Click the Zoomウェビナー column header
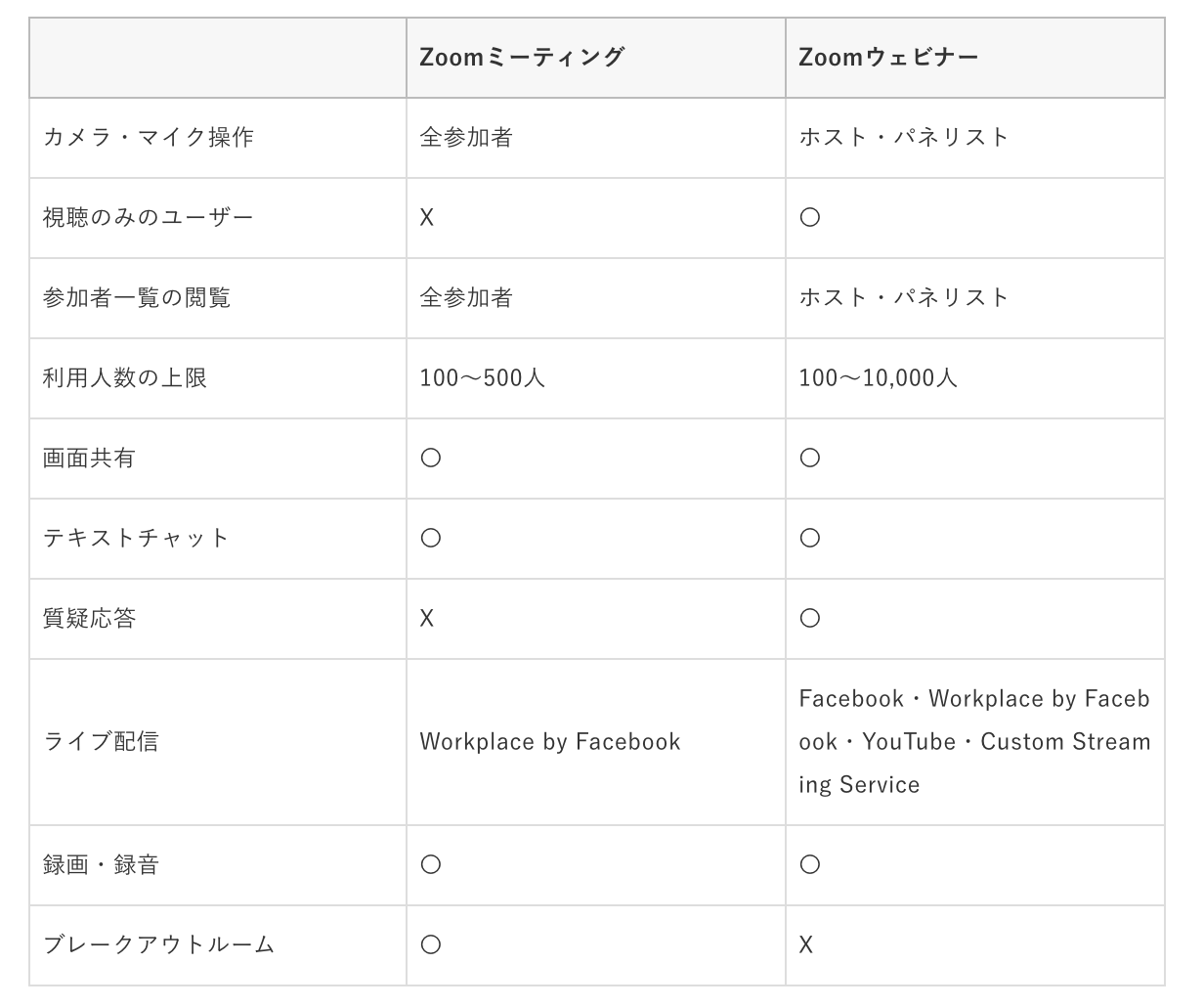The height and width of the screenshot is (1007, 1204). point(887,58)
